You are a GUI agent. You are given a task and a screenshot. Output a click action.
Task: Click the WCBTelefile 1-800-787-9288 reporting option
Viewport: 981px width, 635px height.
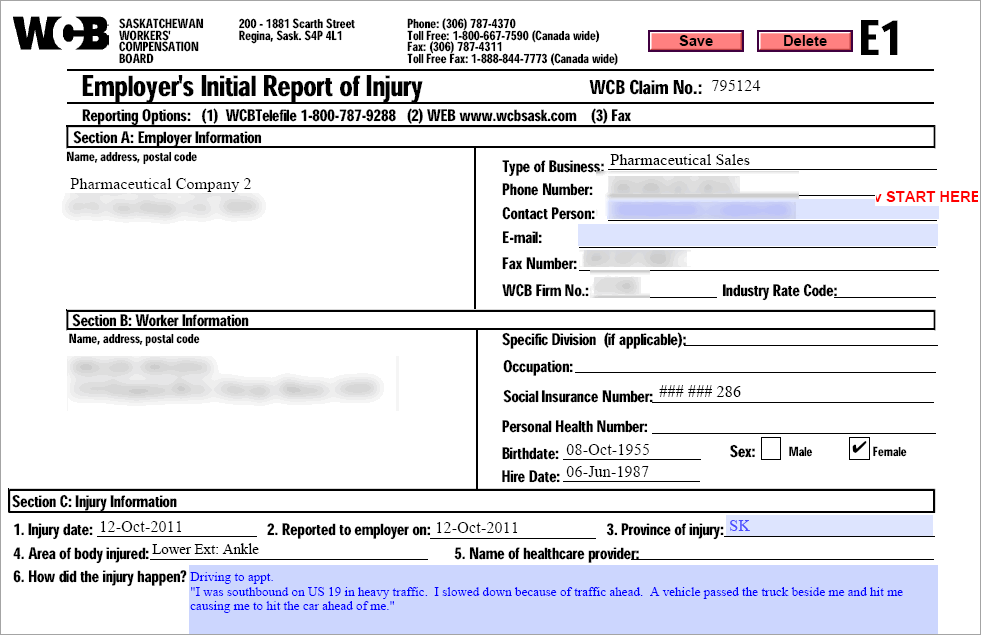pos(299,116)
